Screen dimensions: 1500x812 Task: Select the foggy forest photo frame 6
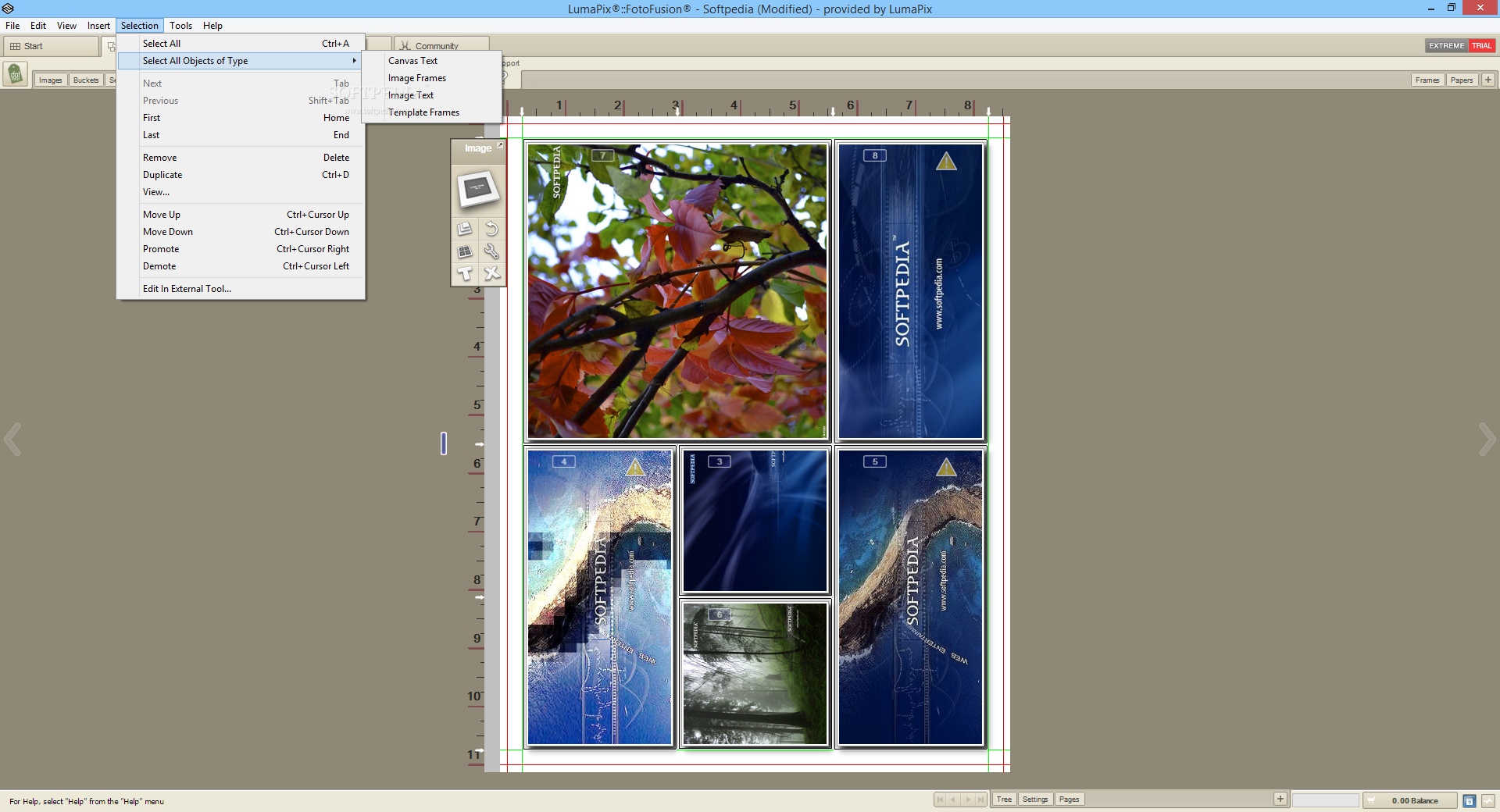tap(755, 673)
